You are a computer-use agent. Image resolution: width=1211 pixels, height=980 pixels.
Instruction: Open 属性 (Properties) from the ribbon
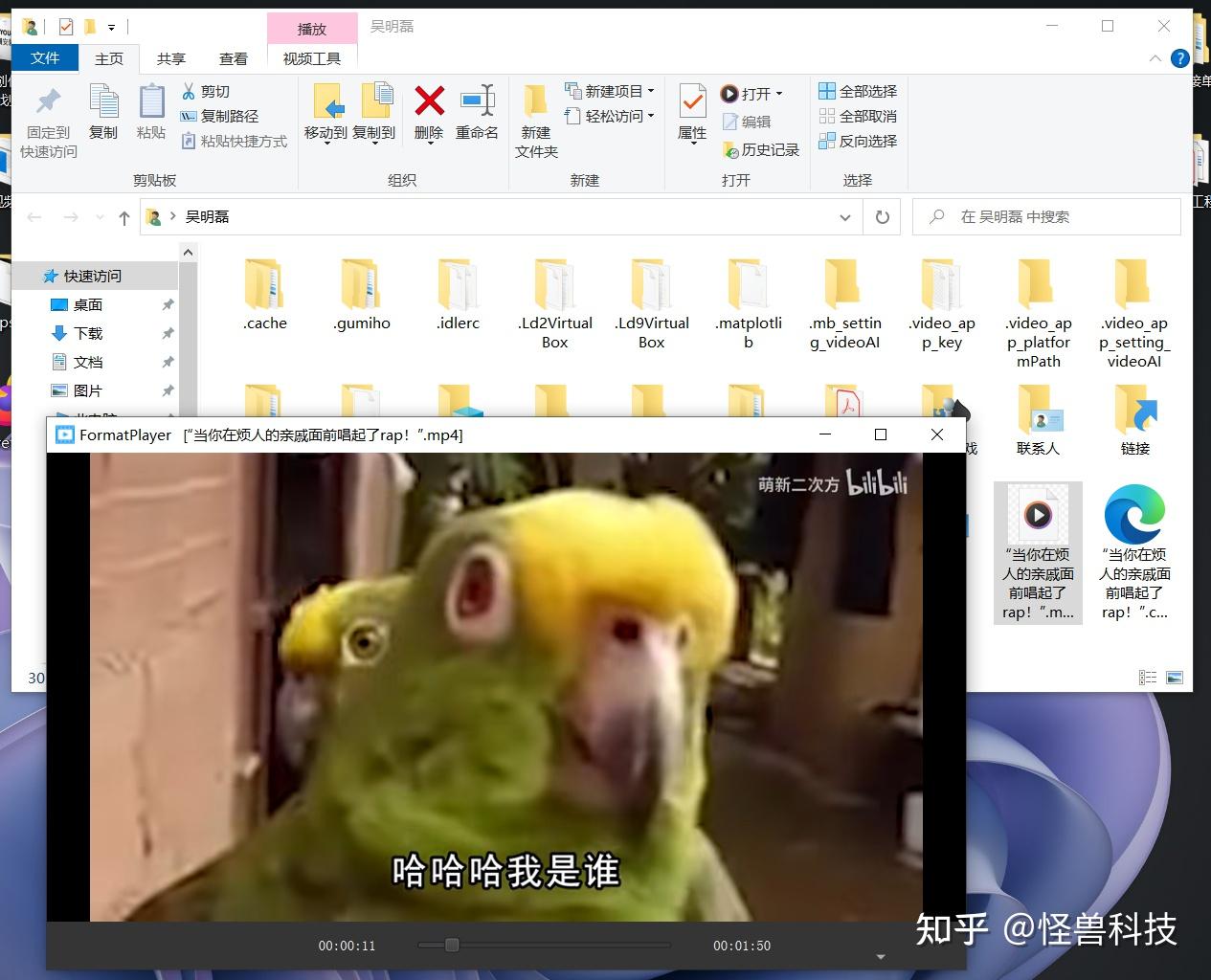pos(690,115)
